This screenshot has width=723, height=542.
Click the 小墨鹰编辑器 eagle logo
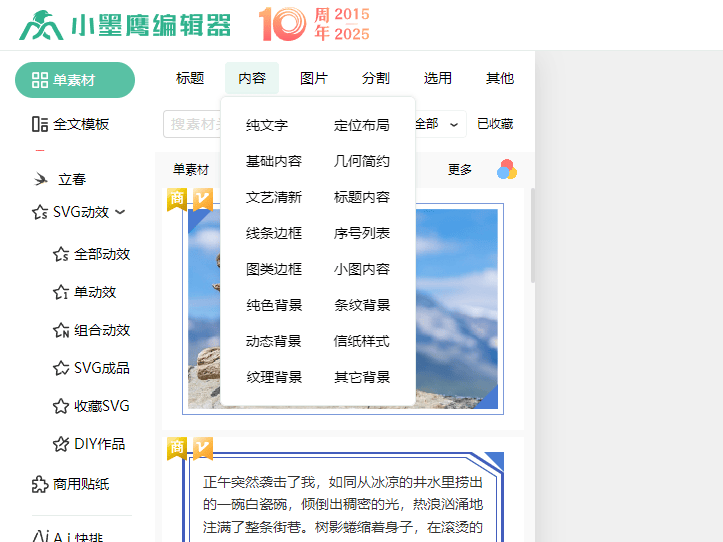click(40, 25)
